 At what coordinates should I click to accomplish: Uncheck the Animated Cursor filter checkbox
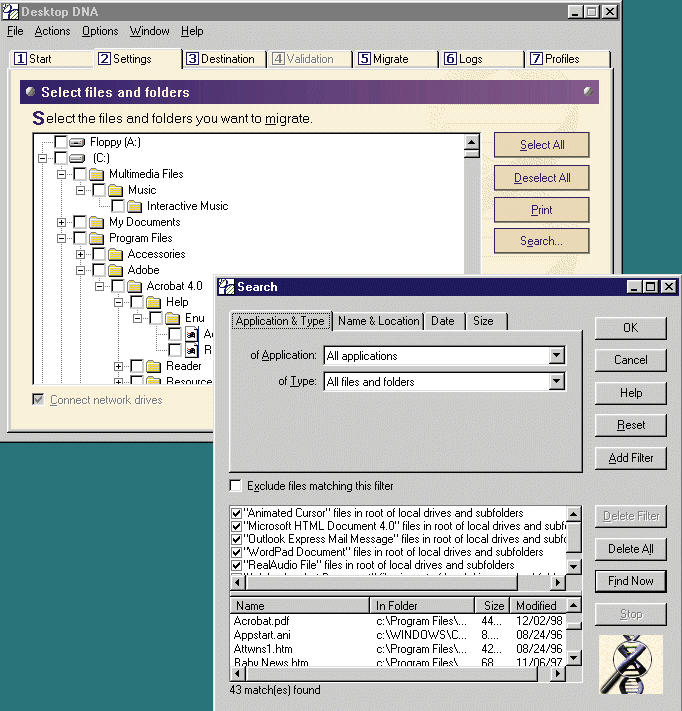[x=237, y=513]
